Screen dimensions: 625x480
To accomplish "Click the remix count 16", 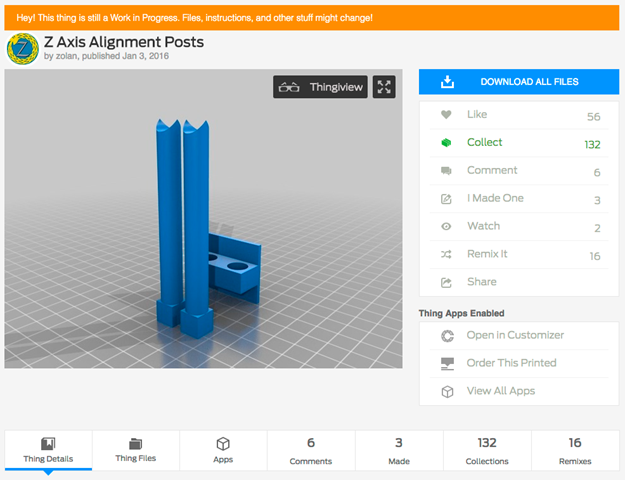I will point(595,256).
